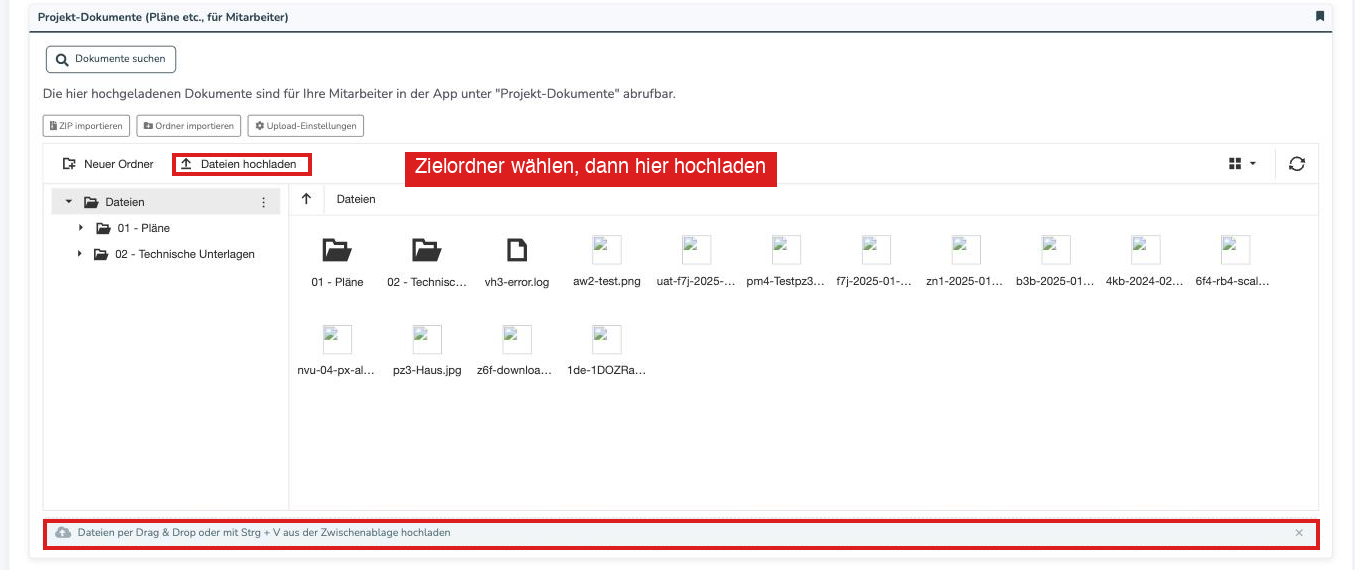1355x570 pixels.
Task: Select the vh3-error.log file icon
Action: (517, 249)
